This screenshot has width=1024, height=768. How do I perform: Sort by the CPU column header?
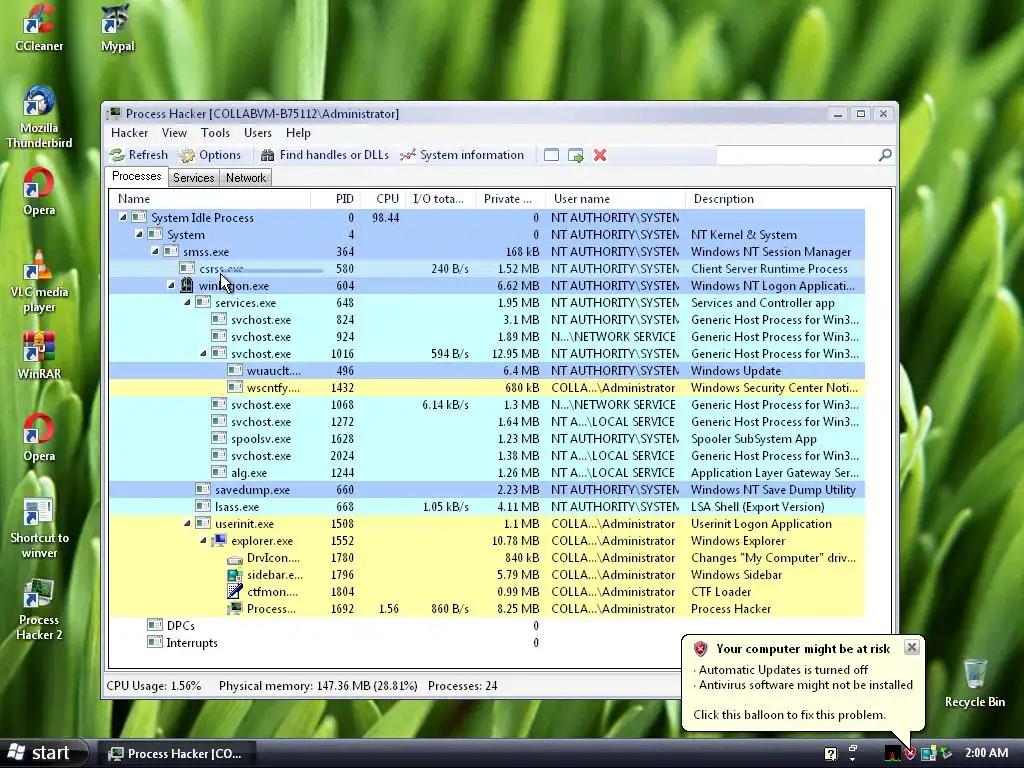coord(381,199)
